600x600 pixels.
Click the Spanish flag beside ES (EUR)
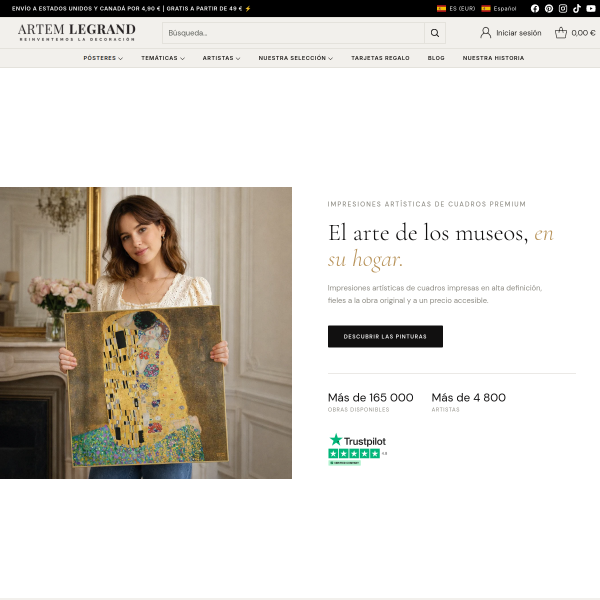click(441, 8)
